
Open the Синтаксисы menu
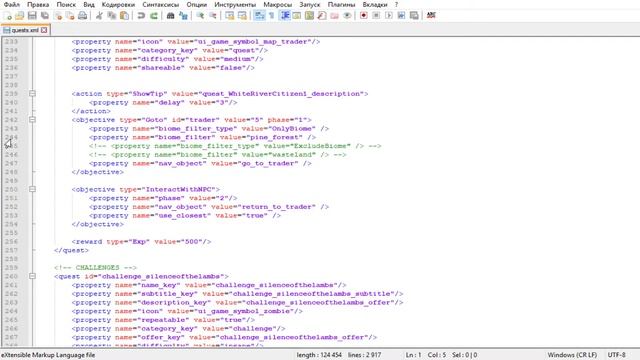[x=161, y=4]
